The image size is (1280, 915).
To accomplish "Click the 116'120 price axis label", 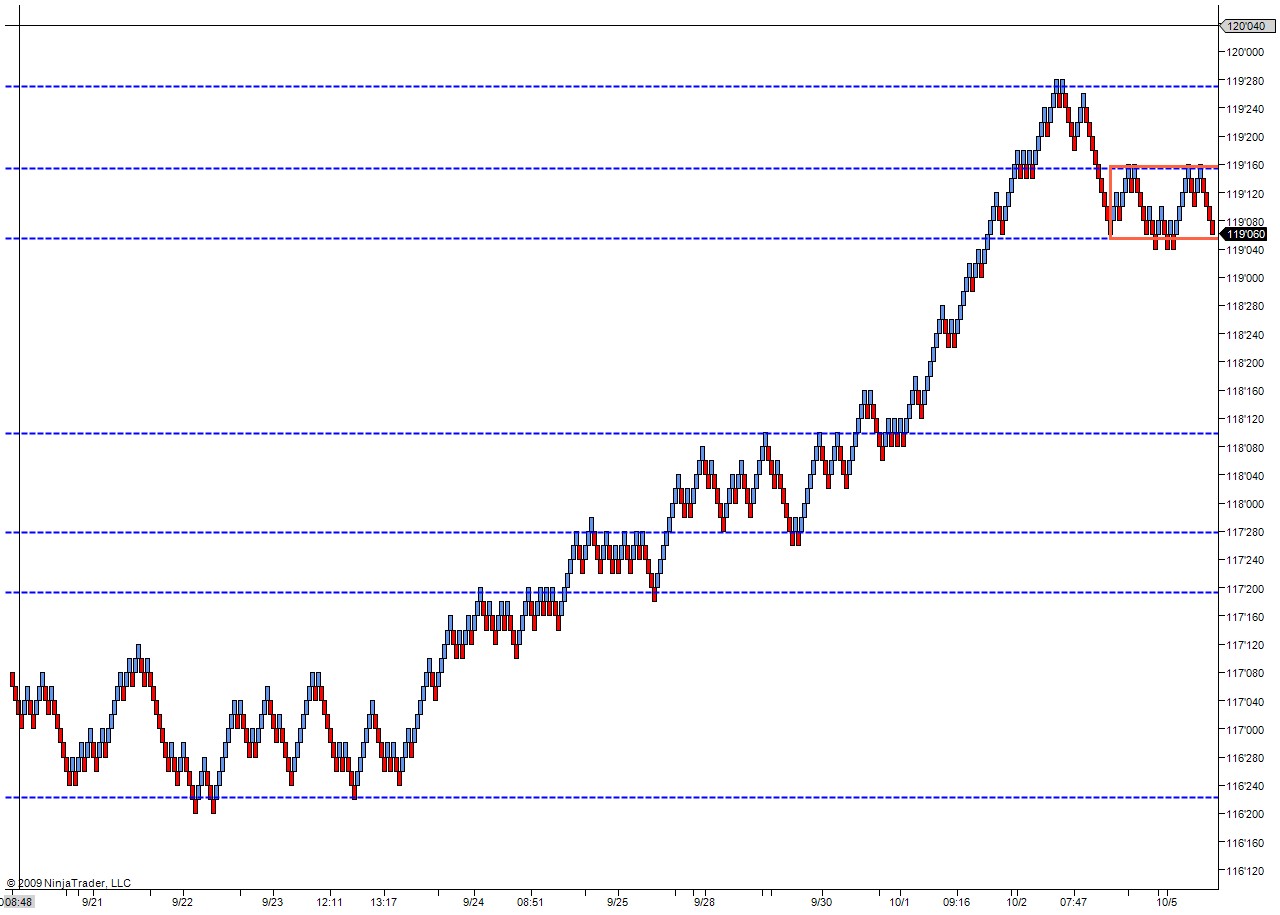I will click(x=1247, y=871).
